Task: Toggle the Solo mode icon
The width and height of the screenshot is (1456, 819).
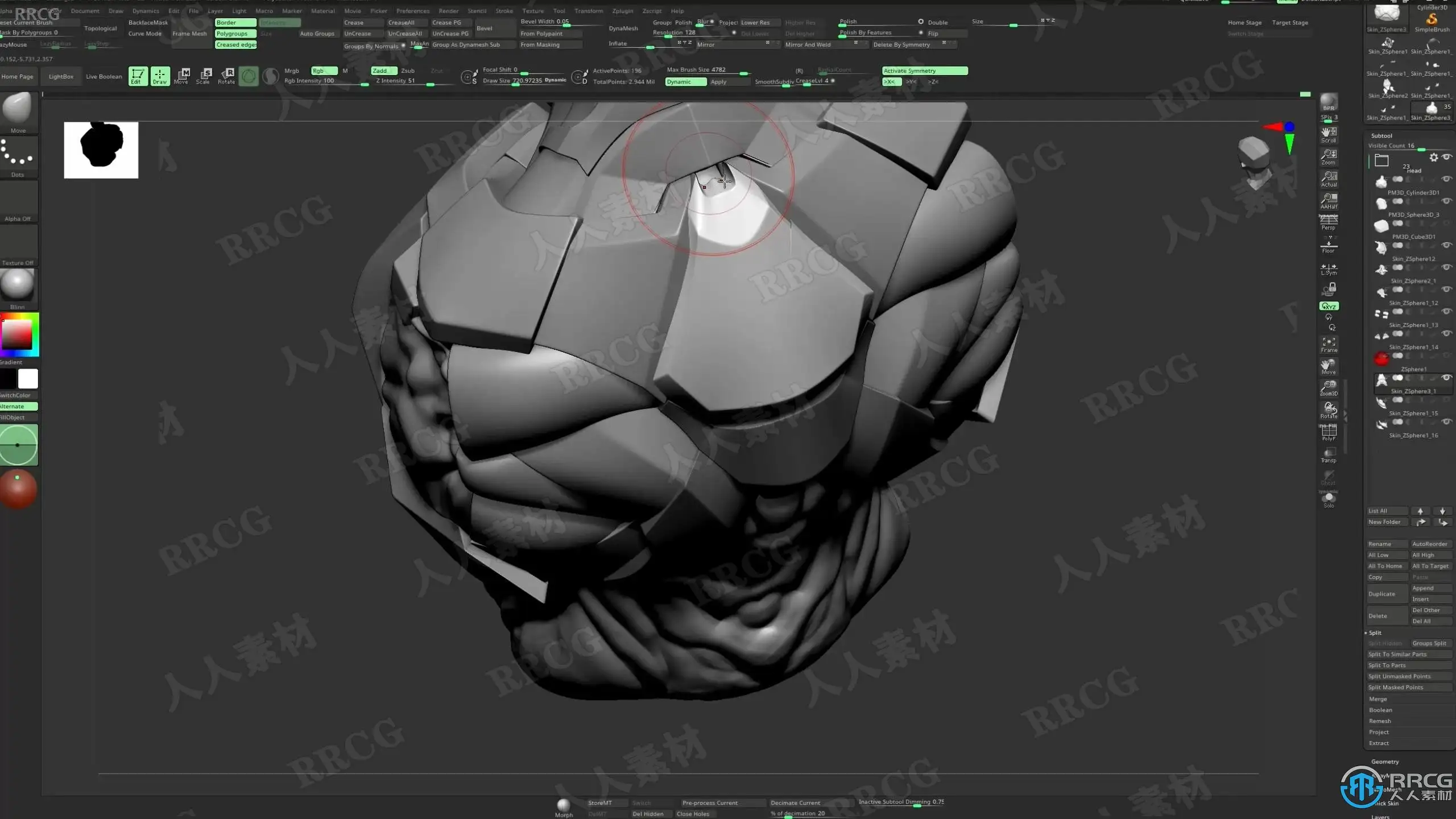Action: coord(1329,500)
